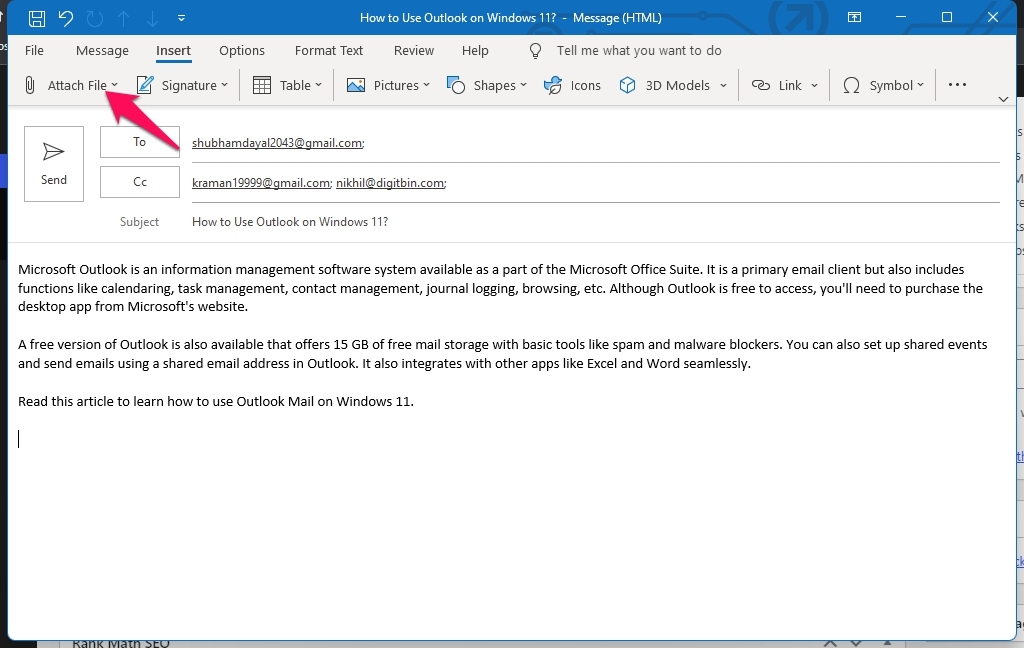Click the Undo arrow icon
This screenshot has height=648, width=1024.
pyautogui.click(x=66, y=18)
